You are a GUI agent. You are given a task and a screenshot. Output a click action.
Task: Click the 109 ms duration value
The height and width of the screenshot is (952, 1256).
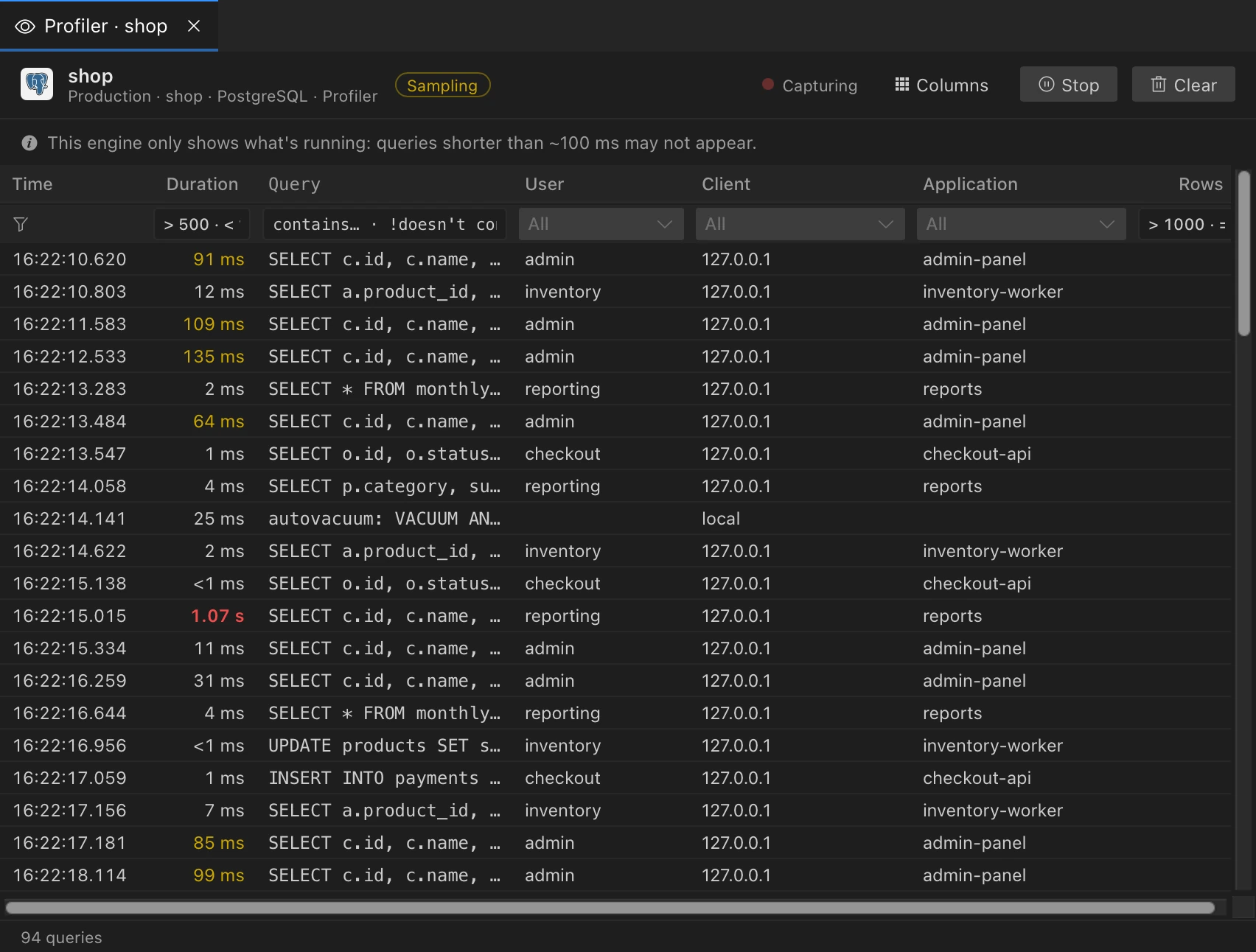(214, 324)
